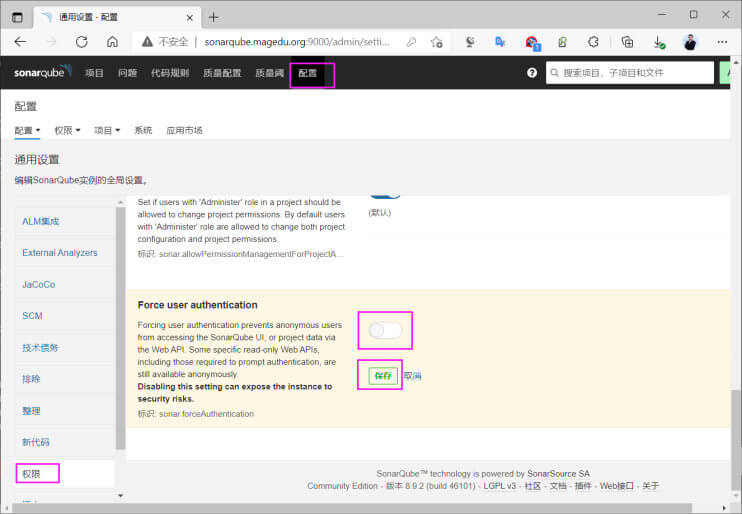The image size is (742, 514).
Task: Click the category list scroll-up arrow
Action: point(120,202)
